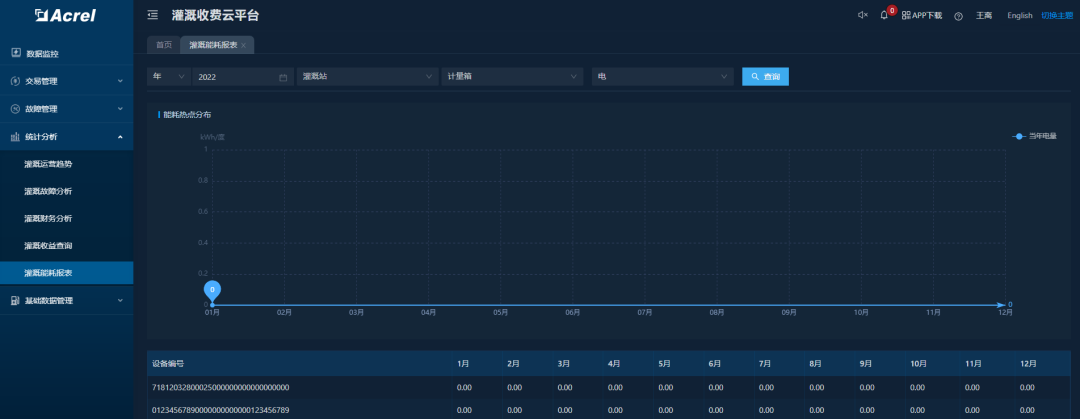Image resolution: width=1080 pixels, height=419 pixels.
Task: Open APP下载 QR download
Action: pyautogui.click(x=922, y=15)
